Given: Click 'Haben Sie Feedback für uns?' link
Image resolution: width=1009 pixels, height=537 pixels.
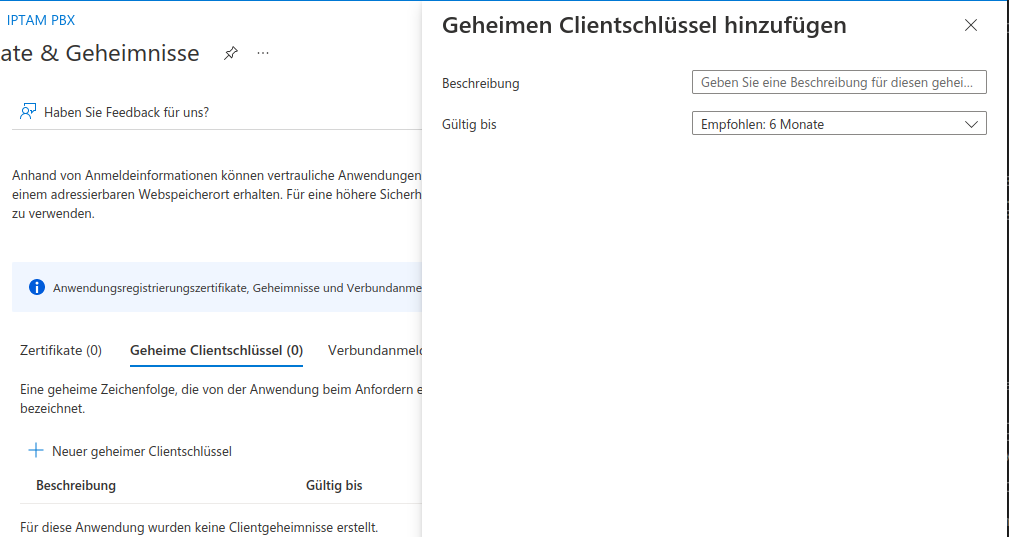Looking at the screenshot, I should click(127, 112).
